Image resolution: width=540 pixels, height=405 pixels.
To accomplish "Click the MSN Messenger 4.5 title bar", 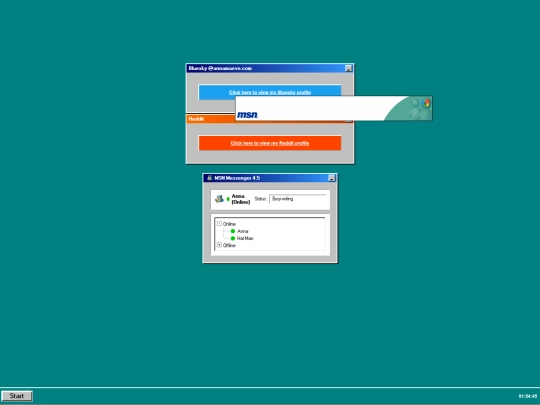I will pyautogui.click(x=270, y=178).
